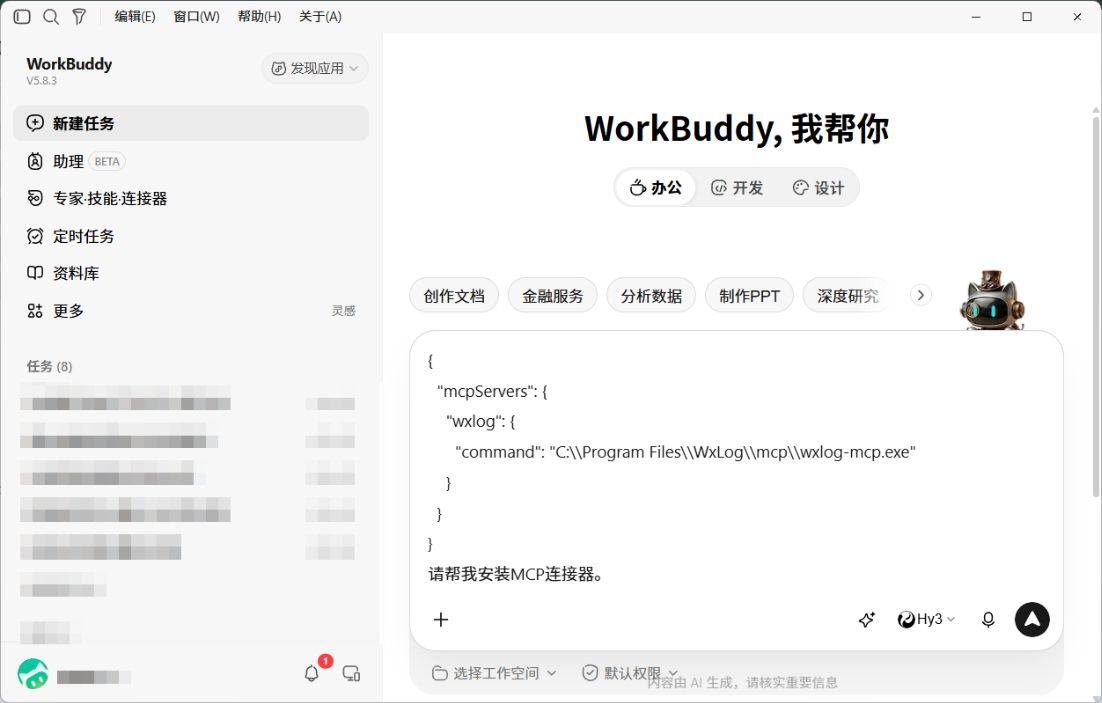Open the 更多 item
The image size is (1102, 703).
click(68, 311)
